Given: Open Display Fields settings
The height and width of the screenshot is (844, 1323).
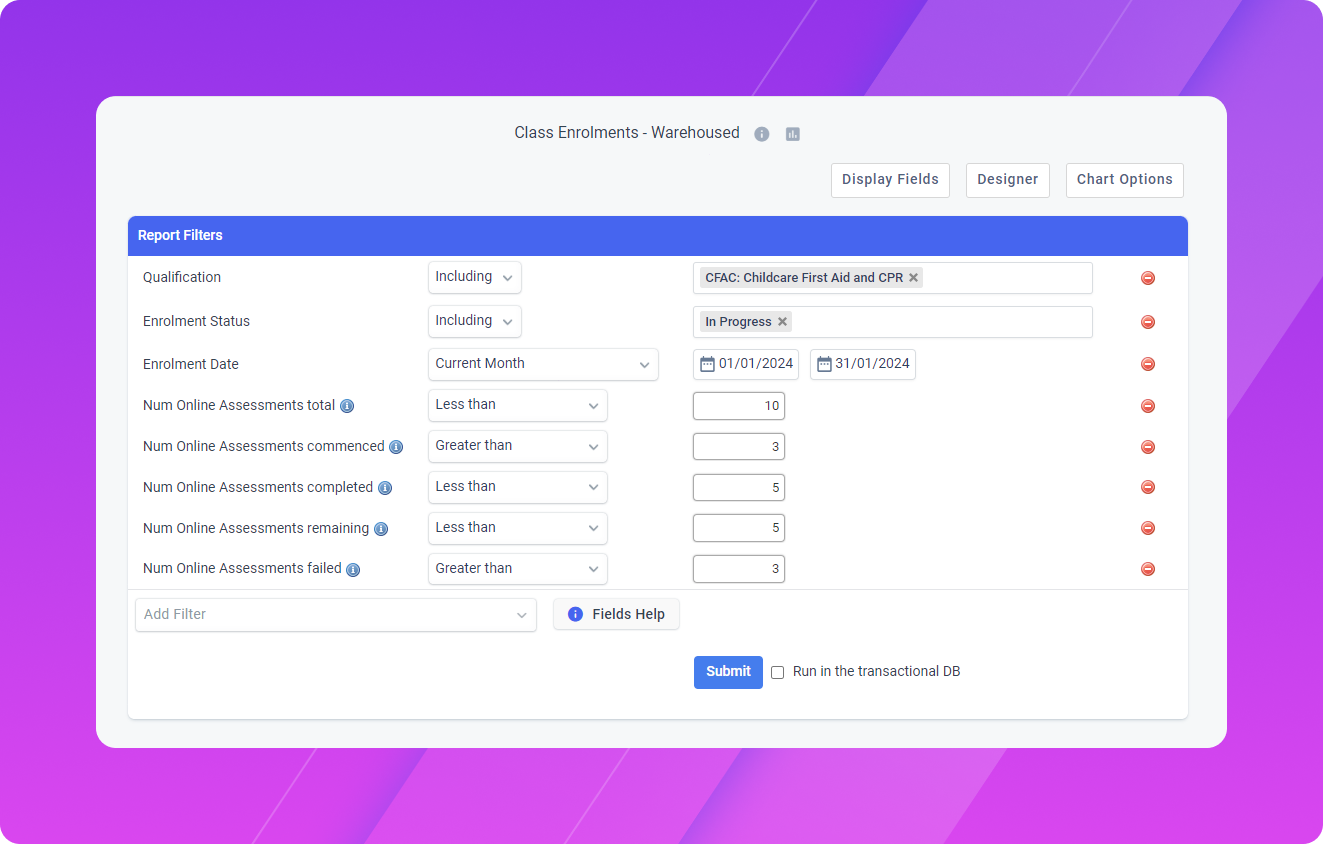Looking at the screenshot, I should [889, 180].
